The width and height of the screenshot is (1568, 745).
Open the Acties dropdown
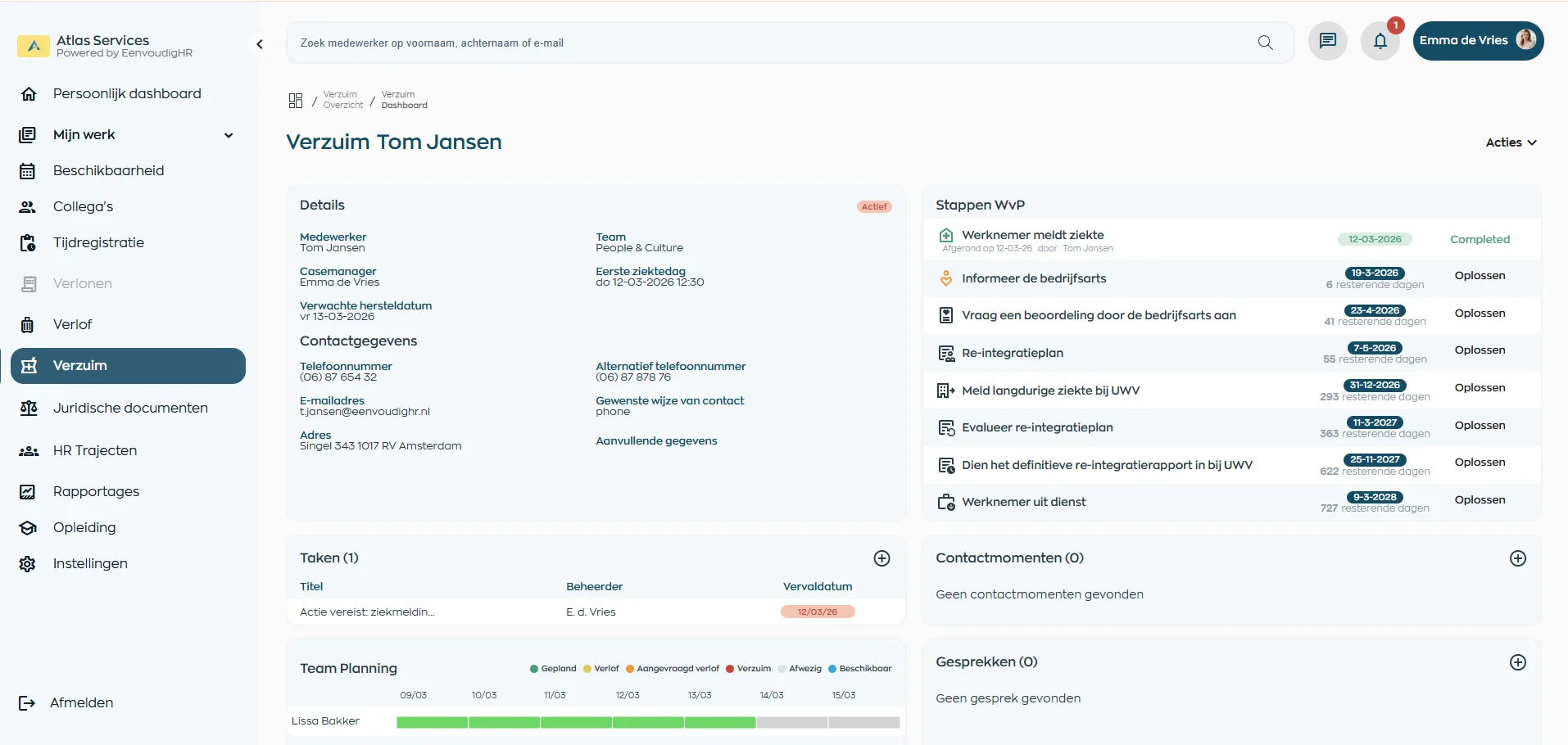click(x=1510, y=142)
